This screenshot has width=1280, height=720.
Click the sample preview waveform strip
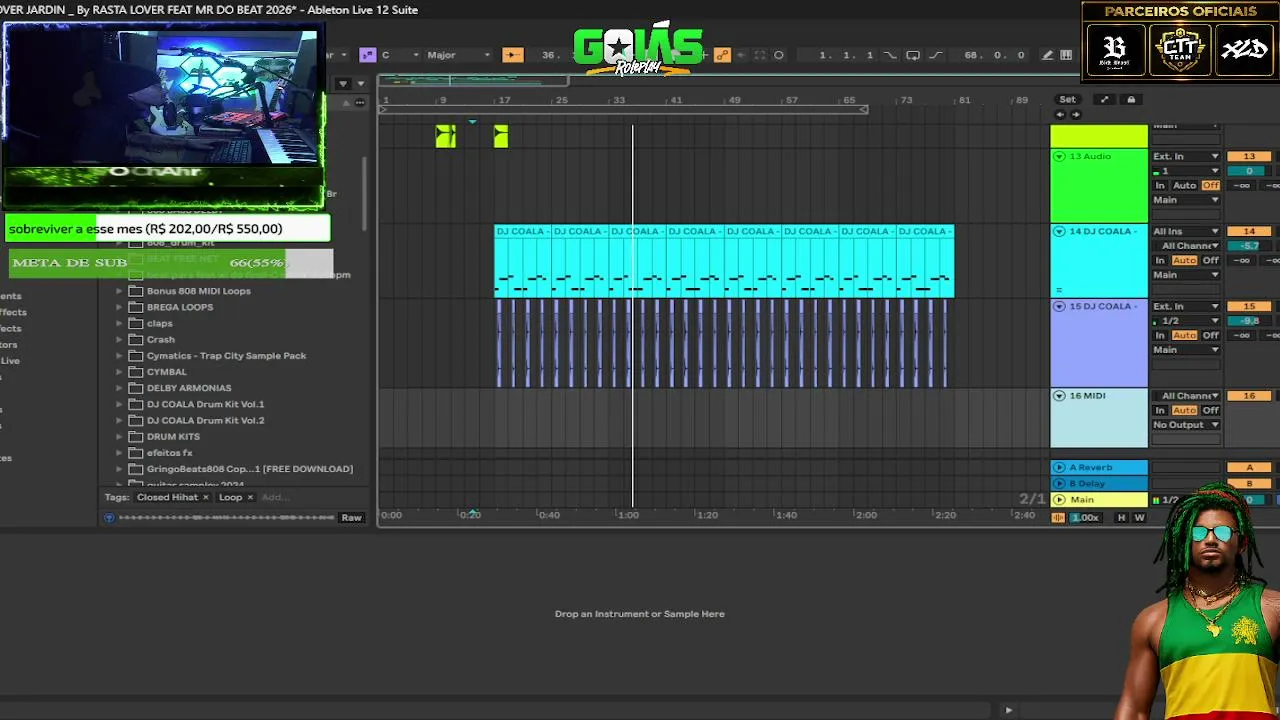227,517
